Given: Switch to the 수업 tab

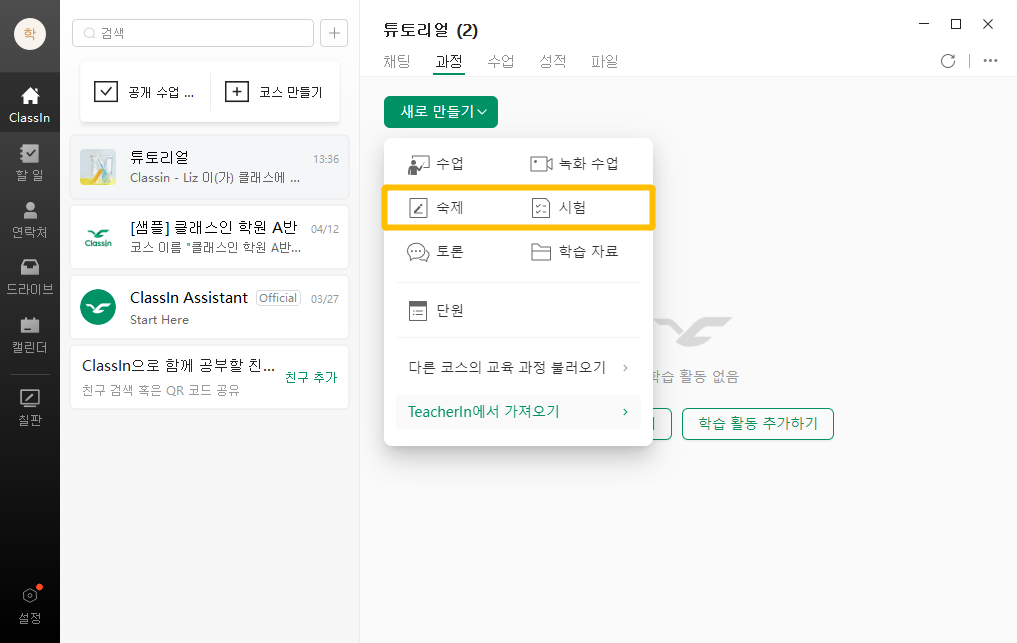Looking at the screenshot, I should tap(501, 62).
